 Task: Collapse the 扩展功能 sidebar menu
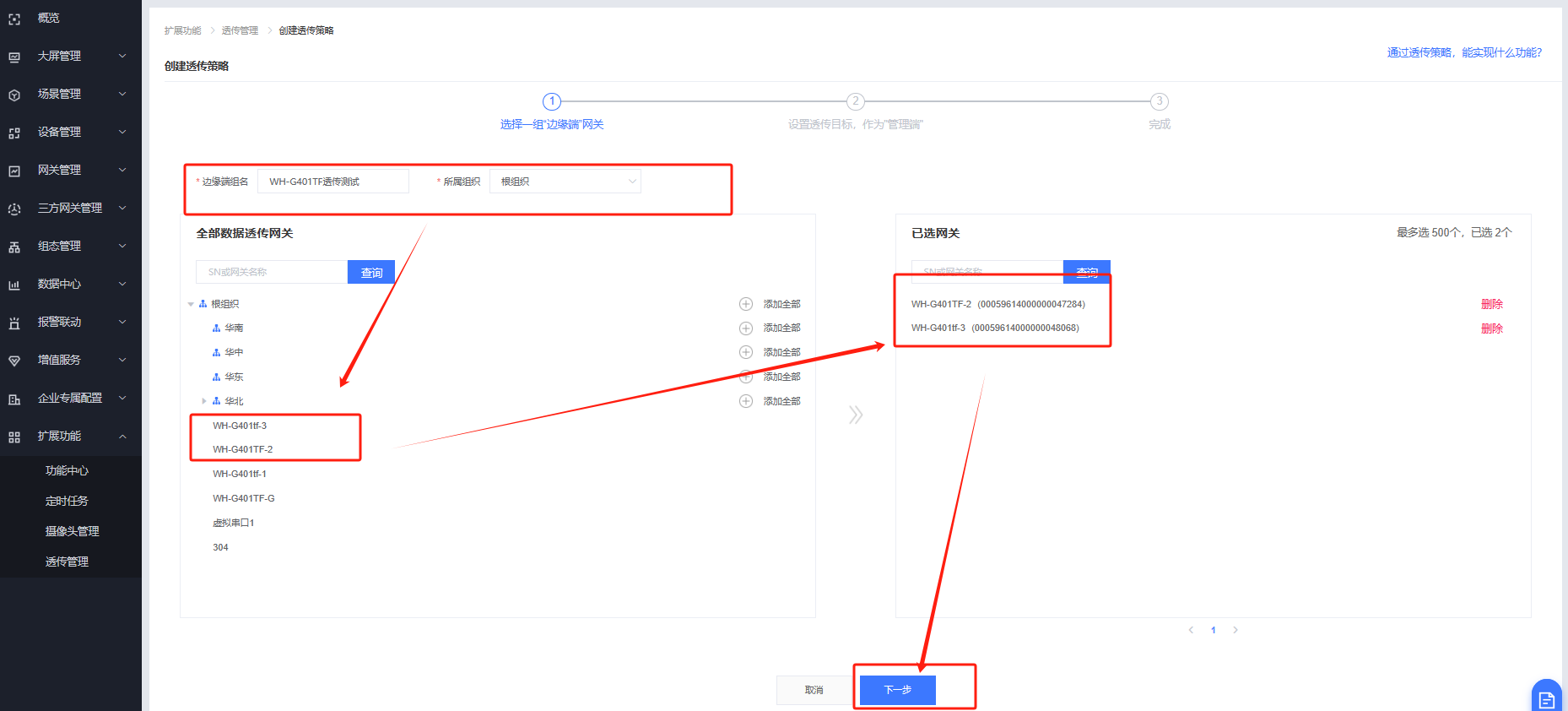(x=122, y=437)
